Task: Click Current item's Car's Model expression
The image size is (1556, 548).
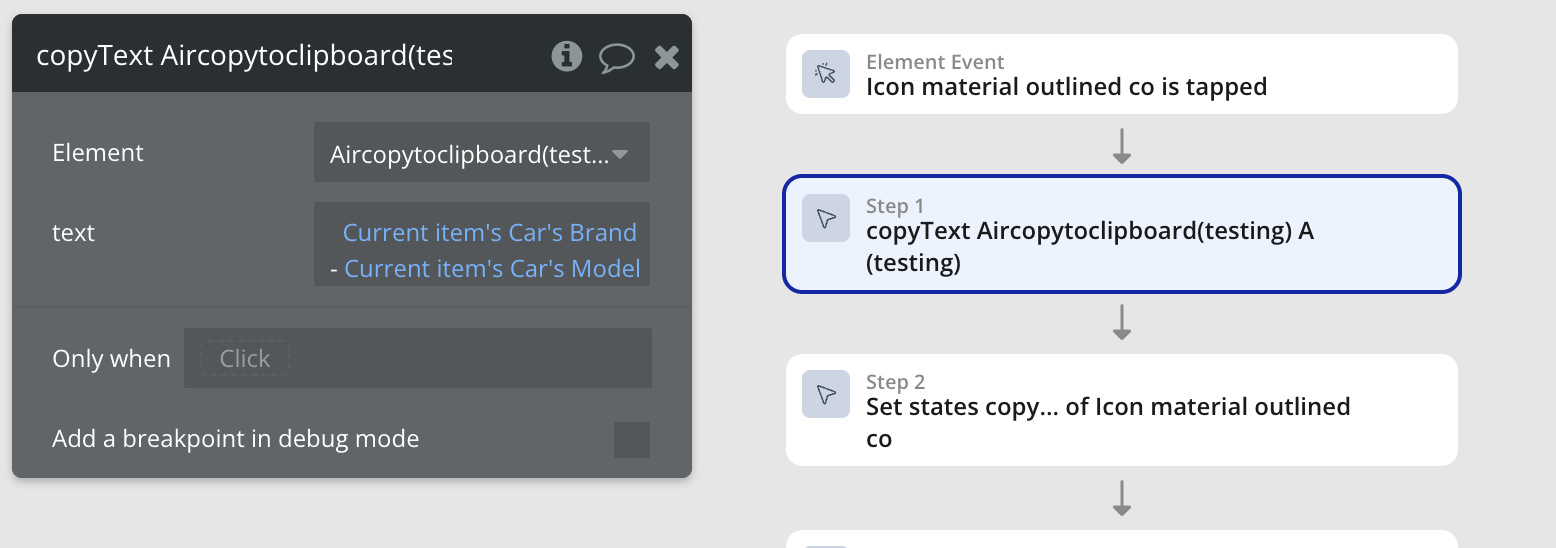Action: 492,269
